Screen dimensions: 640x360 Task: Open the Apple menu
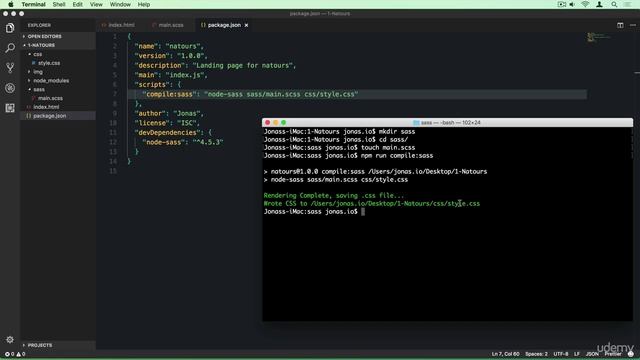[x=11, y=4]
